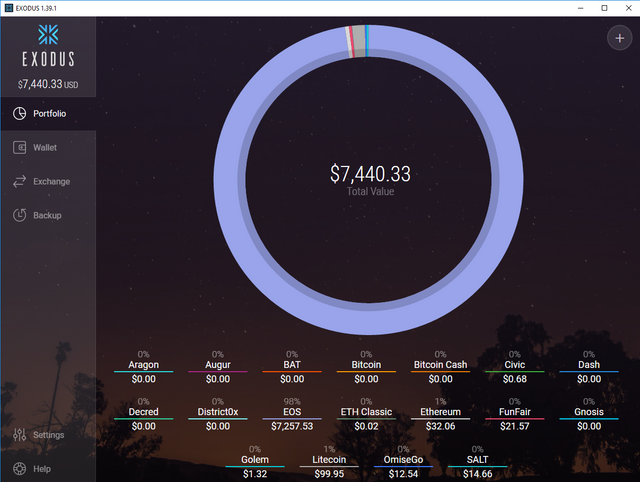Select the FunFair asset
The width and height of the screenshot is (640, 482).
tap(515, 412)
